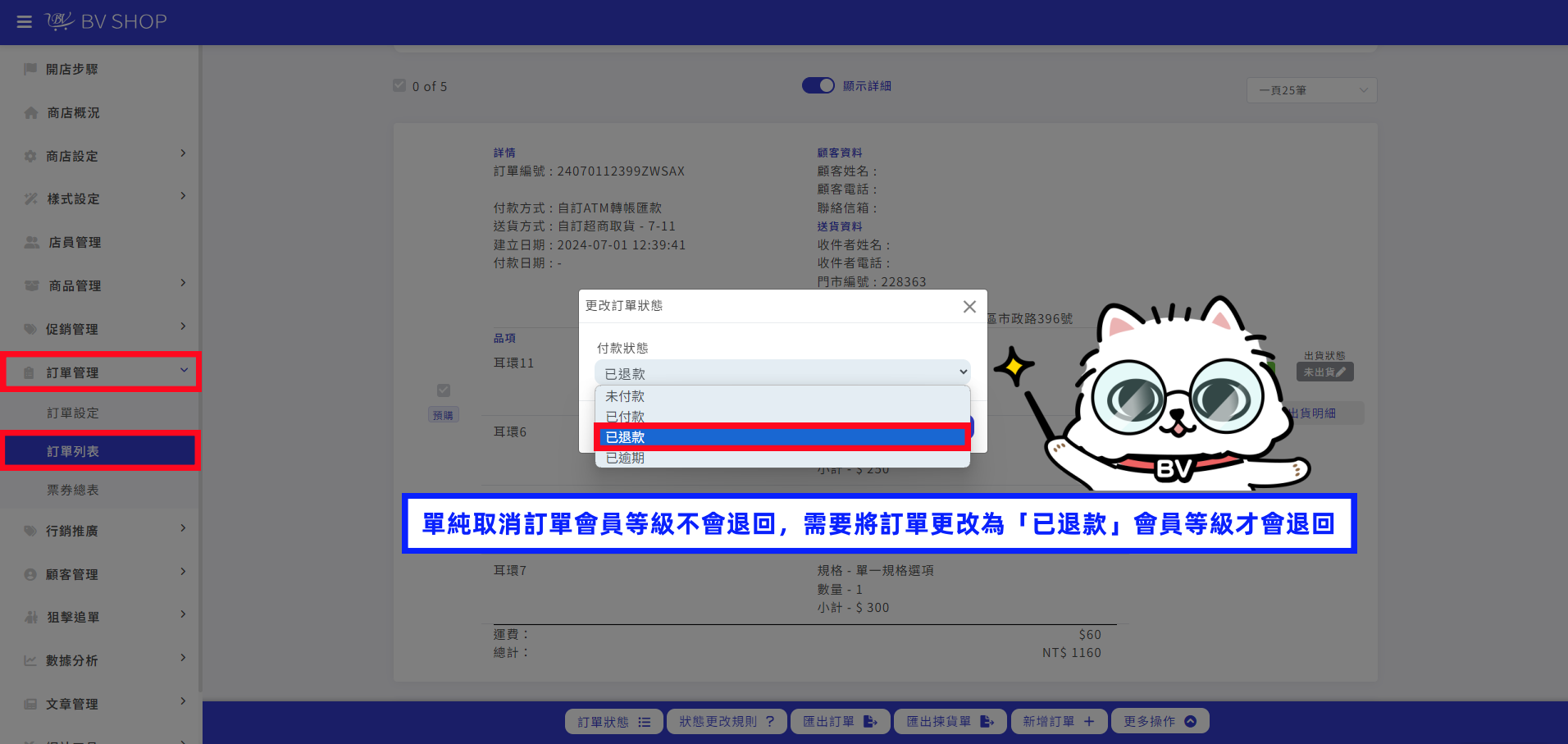Open the 付款狀態 select box
This screenshot has width=1568, height=744.
click(x=782, y=373)
